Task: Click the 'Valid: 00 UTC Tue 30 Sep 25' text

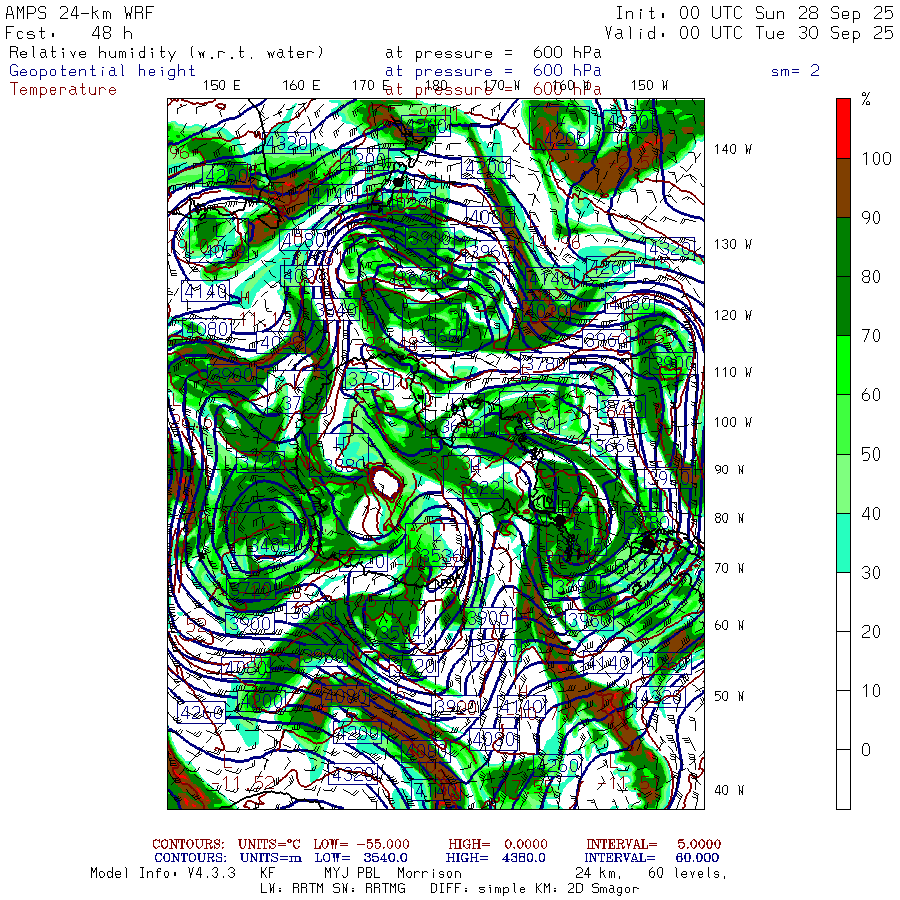Action: 748,33
